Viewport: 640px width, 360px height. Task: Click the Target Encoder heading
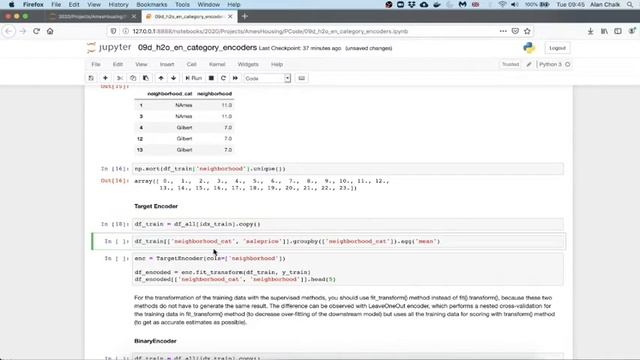click(x=156, y=206)
